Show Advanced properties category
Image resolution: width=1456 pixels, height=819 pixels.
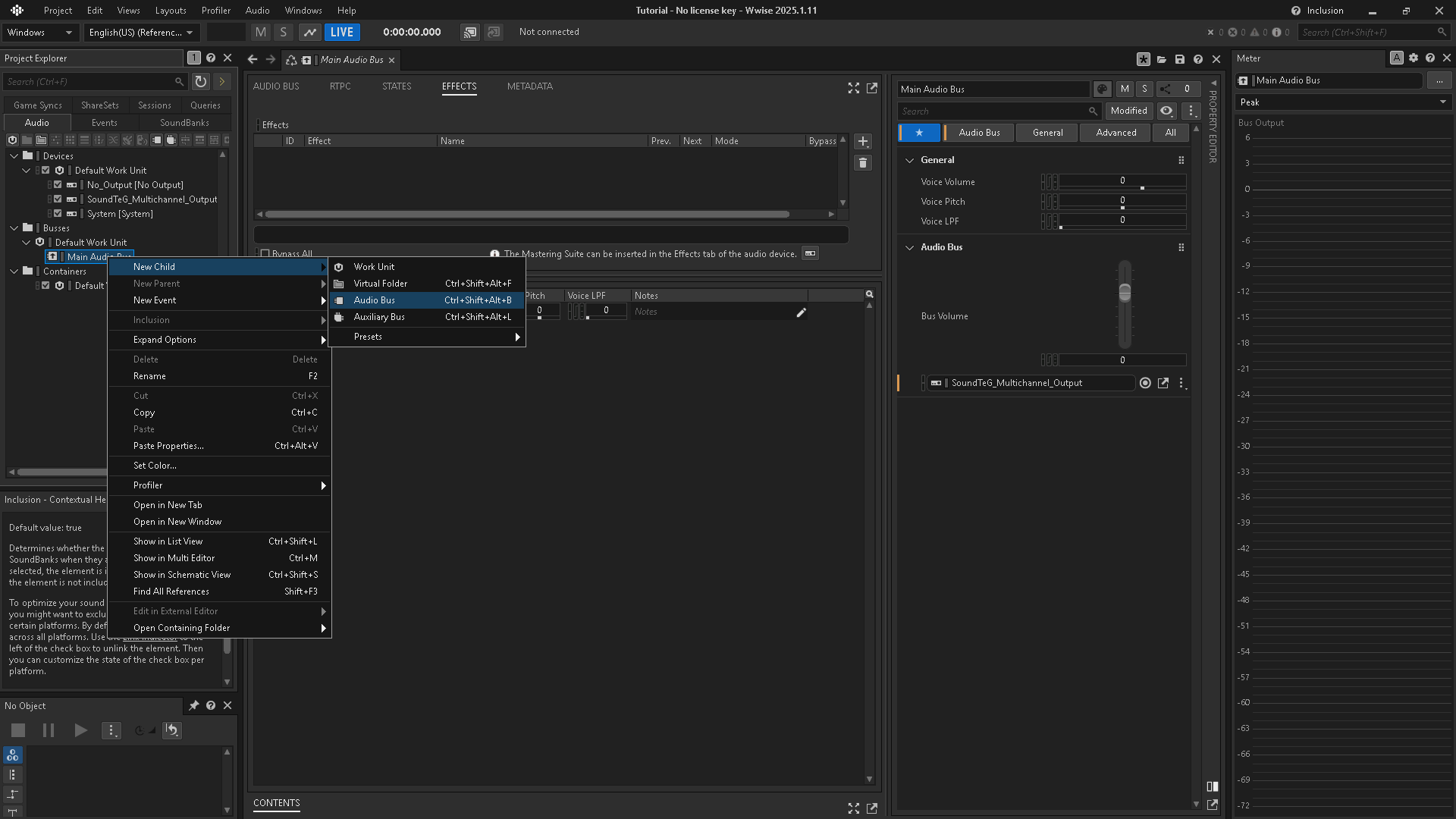click(1116, 133)
